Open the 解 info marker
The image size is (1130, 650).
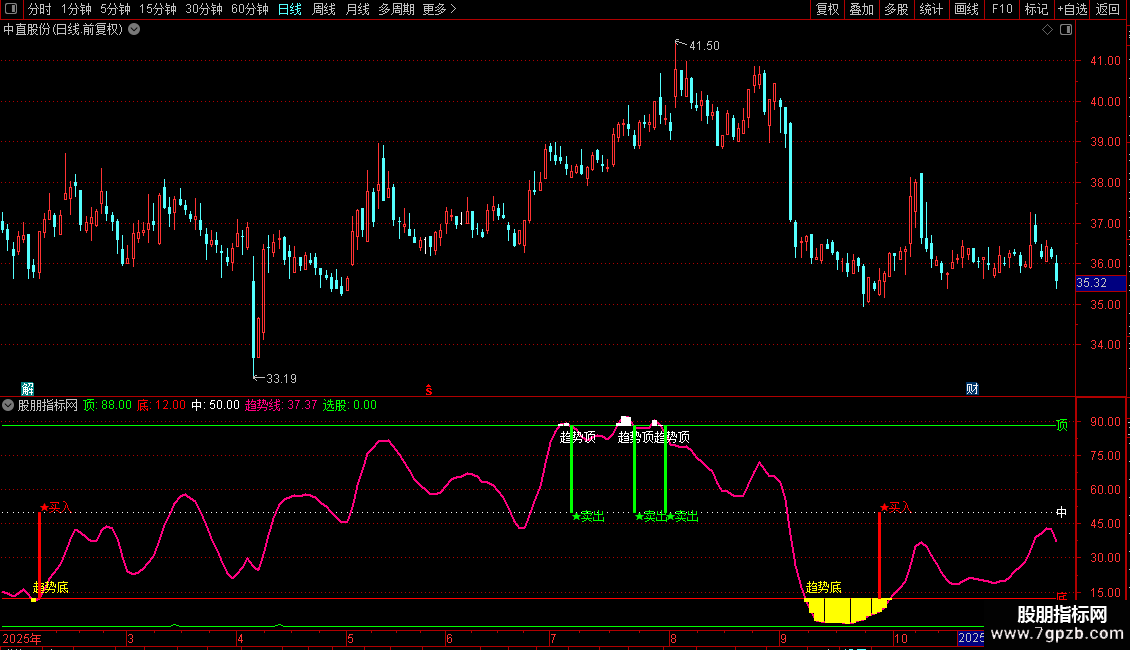click(27, 389)
